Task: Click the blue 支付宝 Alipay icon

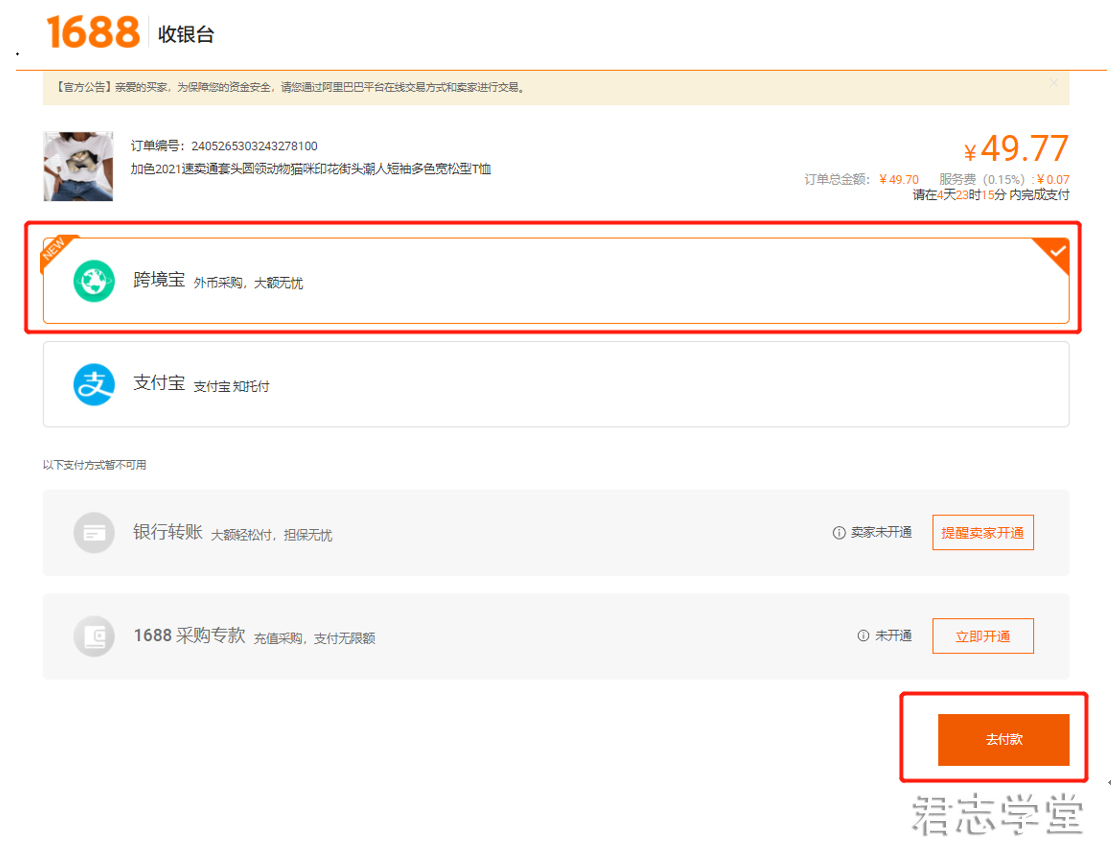Action: (94, 384)
